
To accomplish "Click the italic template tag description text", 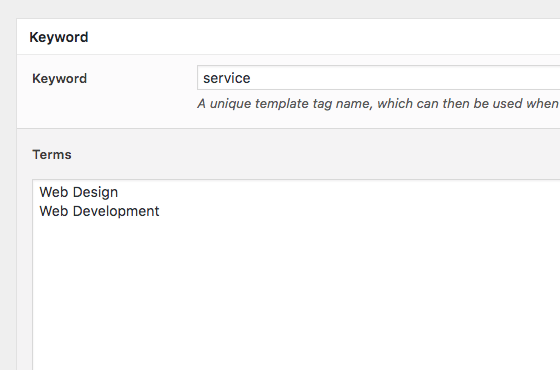I will click(378, 104).
